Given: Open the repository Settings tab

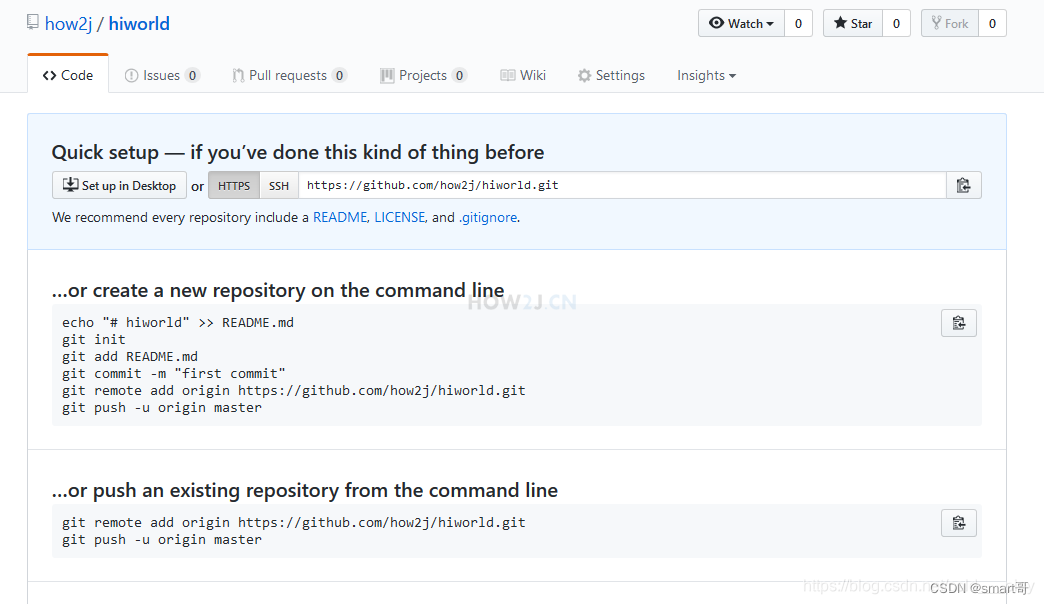Looking at the screenshot, I should (611, 75).
